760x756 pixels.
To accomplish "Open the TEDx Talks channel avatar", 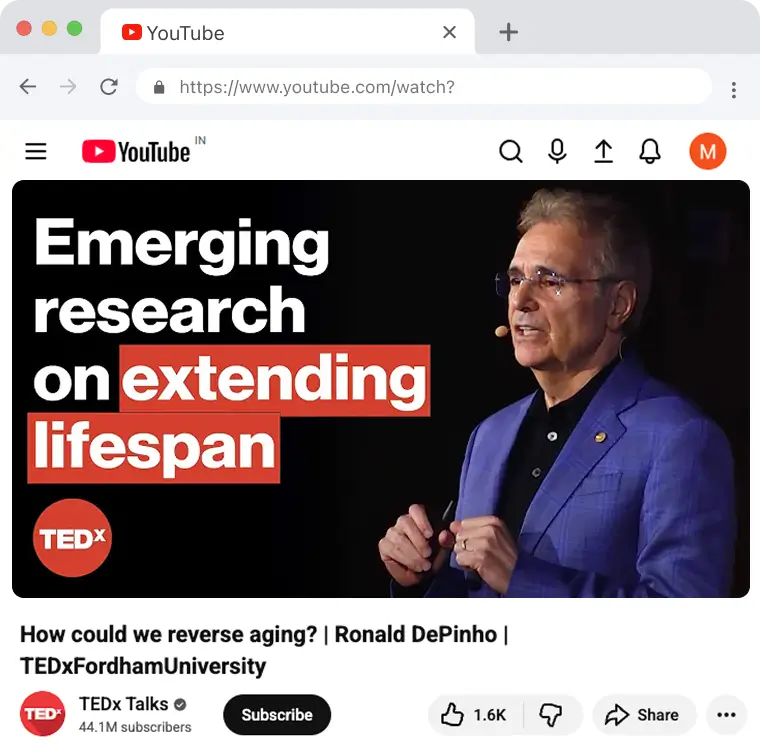I will click(43, 713).
